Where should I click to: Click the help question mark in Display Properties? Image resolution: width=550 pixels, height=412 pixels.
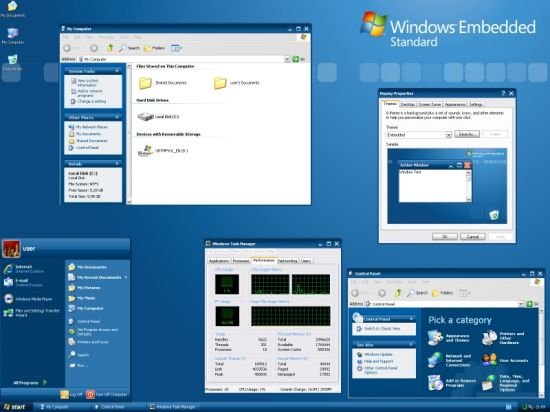pos(503,93)
